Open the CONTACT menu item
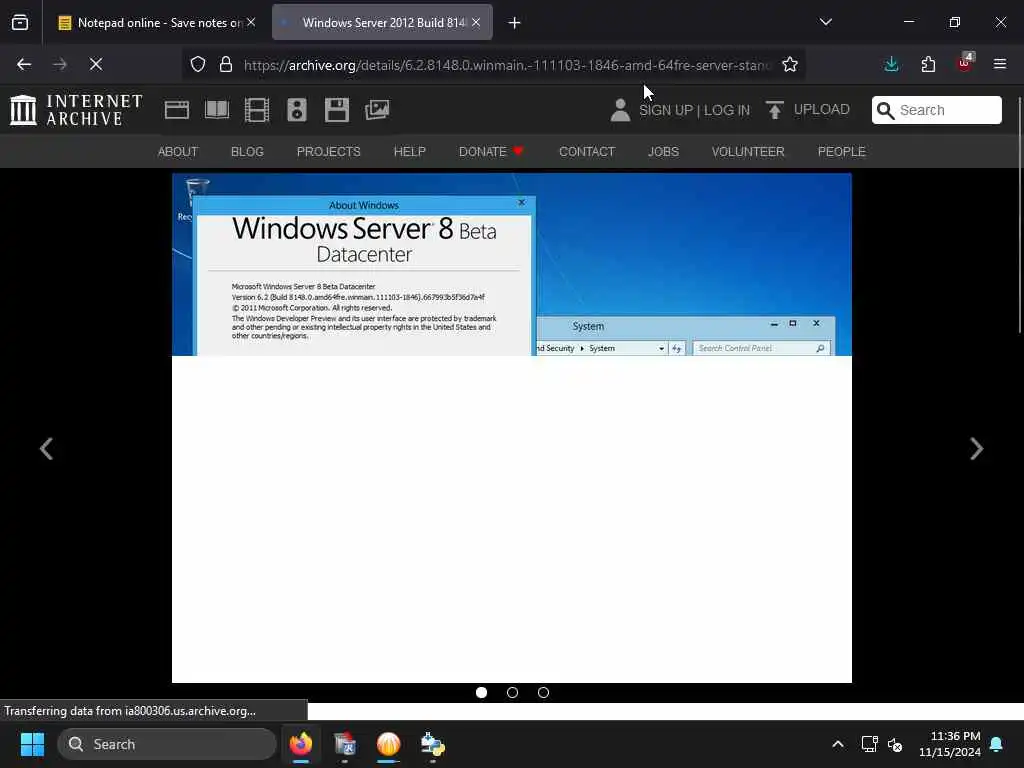 tap(587, 152)
